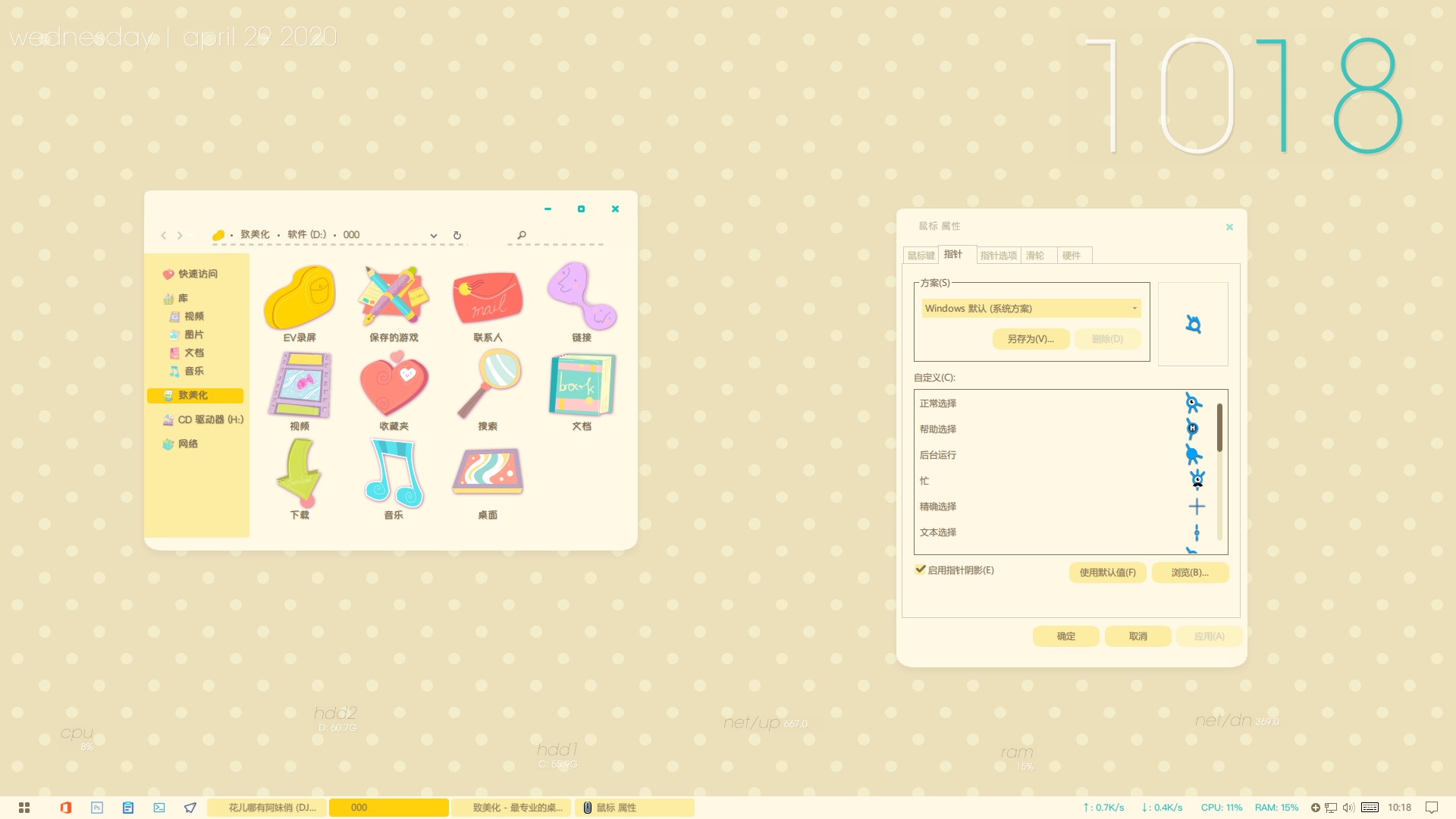Switch to the 指针选项 tab
1456x819 pixels.
(998, 256)
